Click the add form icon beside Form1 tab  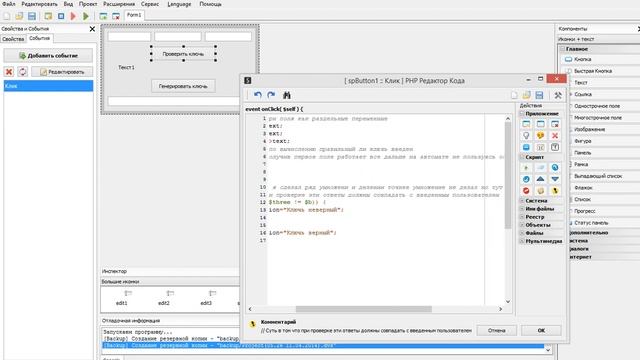point(103,16)
